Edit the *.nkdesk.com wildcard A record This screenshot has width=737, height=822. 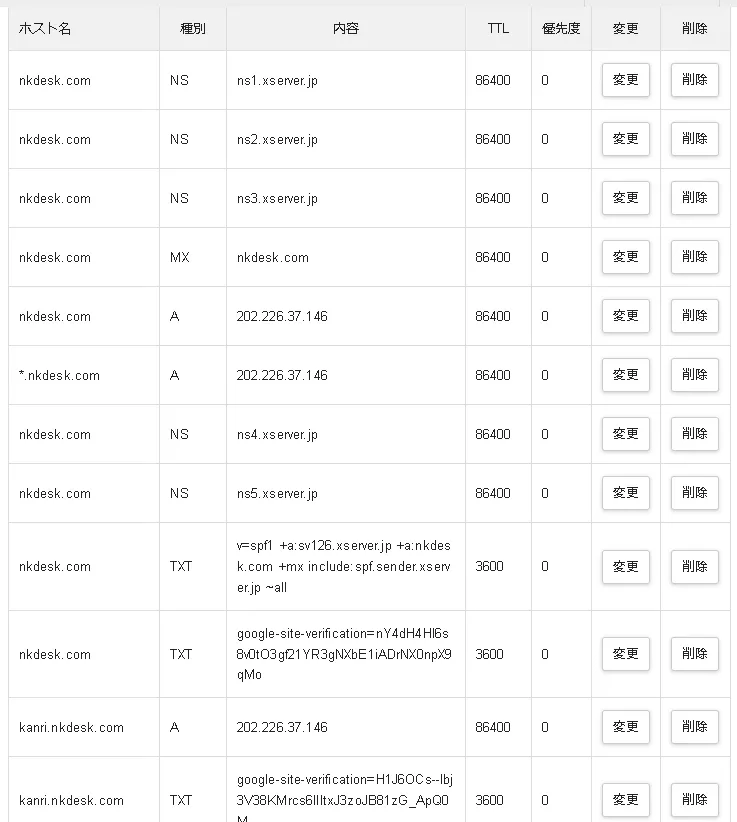[x=625, y=375]
